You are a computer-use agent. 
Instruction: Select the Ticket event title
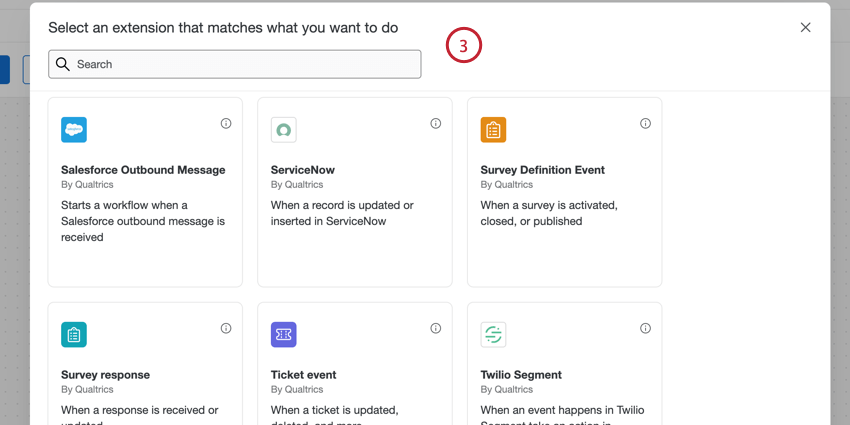[x=304, y=375]
